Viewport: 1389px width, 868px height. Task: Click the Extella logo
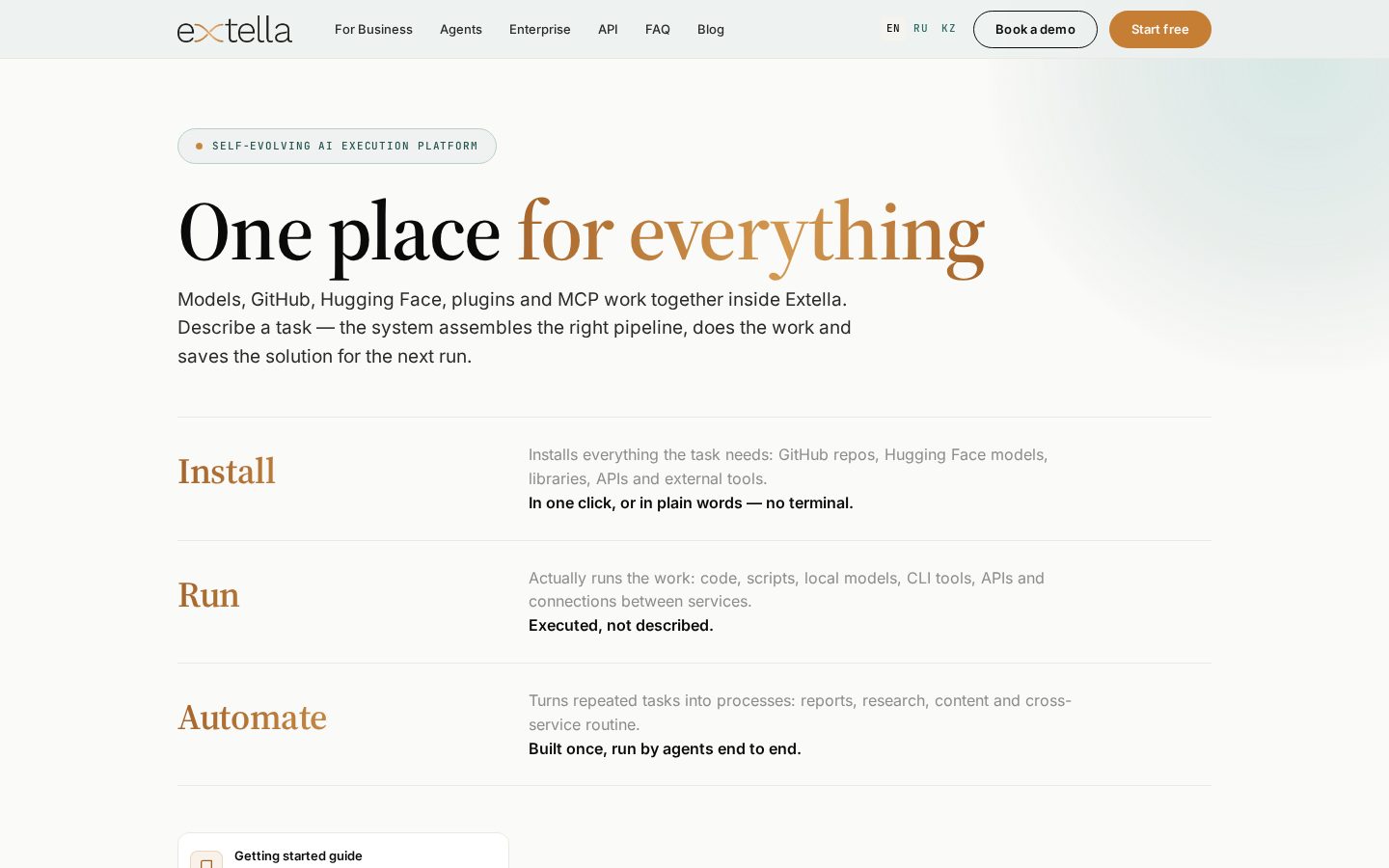tap(234, 29)
